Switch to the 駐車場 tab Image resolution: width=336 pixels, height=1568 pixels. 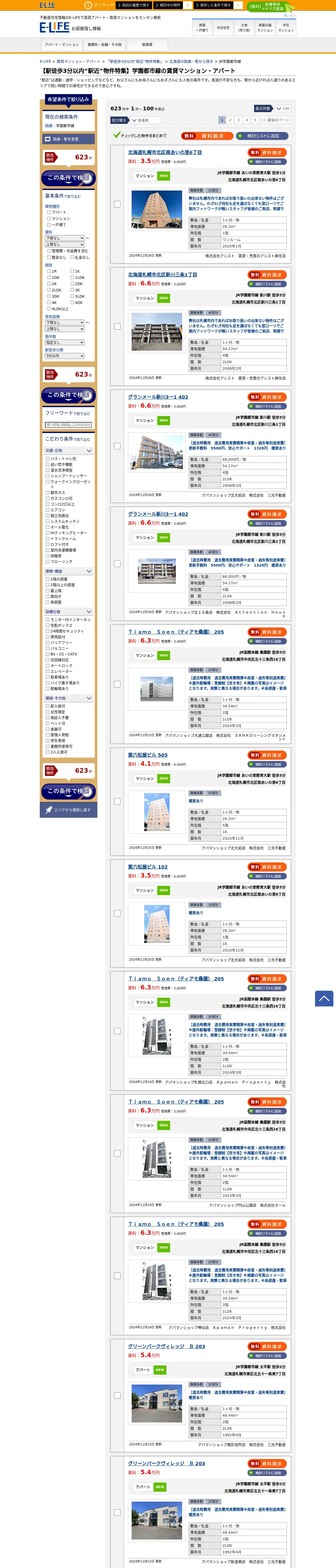coord(147,44)
